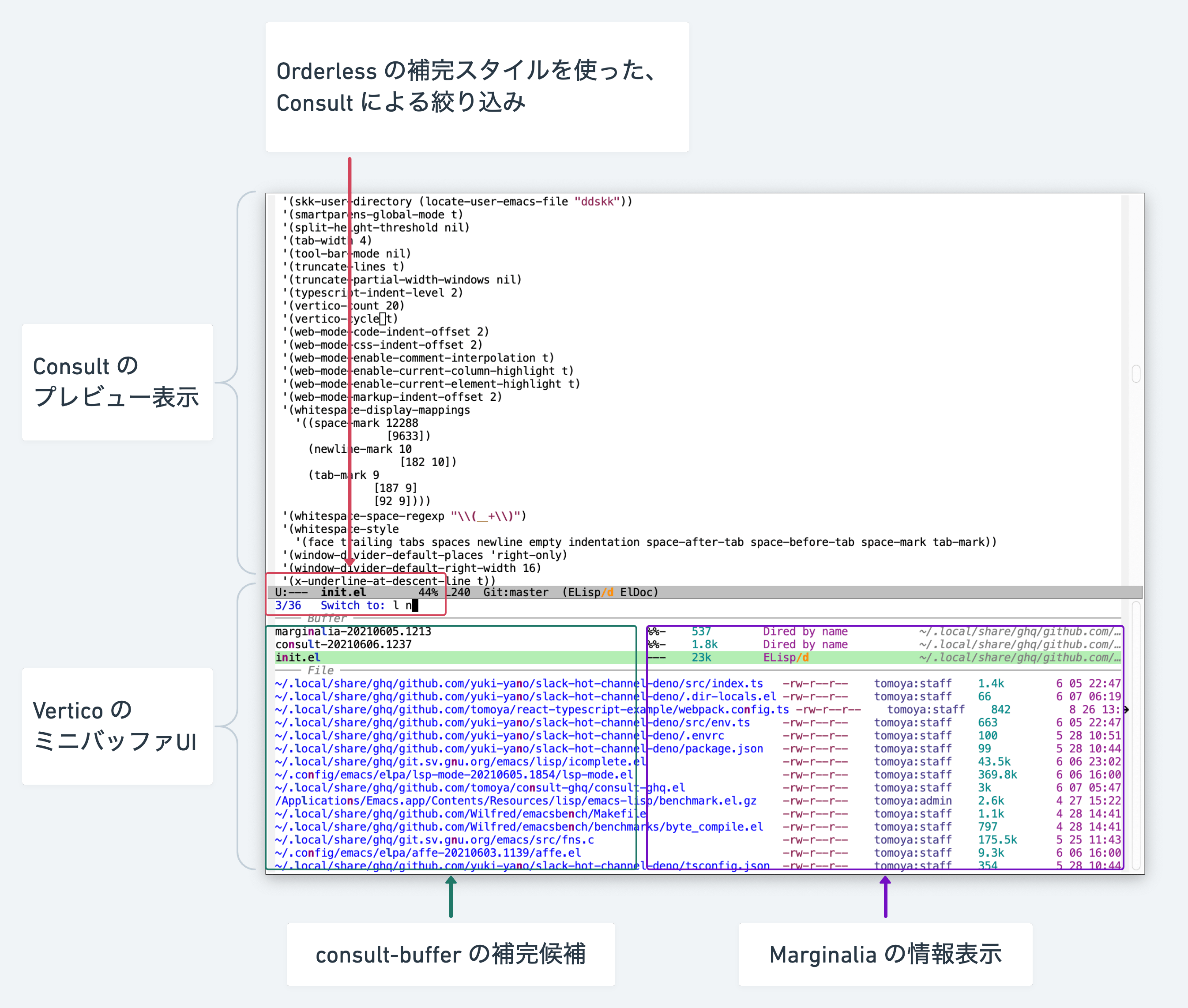Click the minibuffer scrollbar on the right
Viewport: 1188px width, 1008px height.
tap(1136, 736)
